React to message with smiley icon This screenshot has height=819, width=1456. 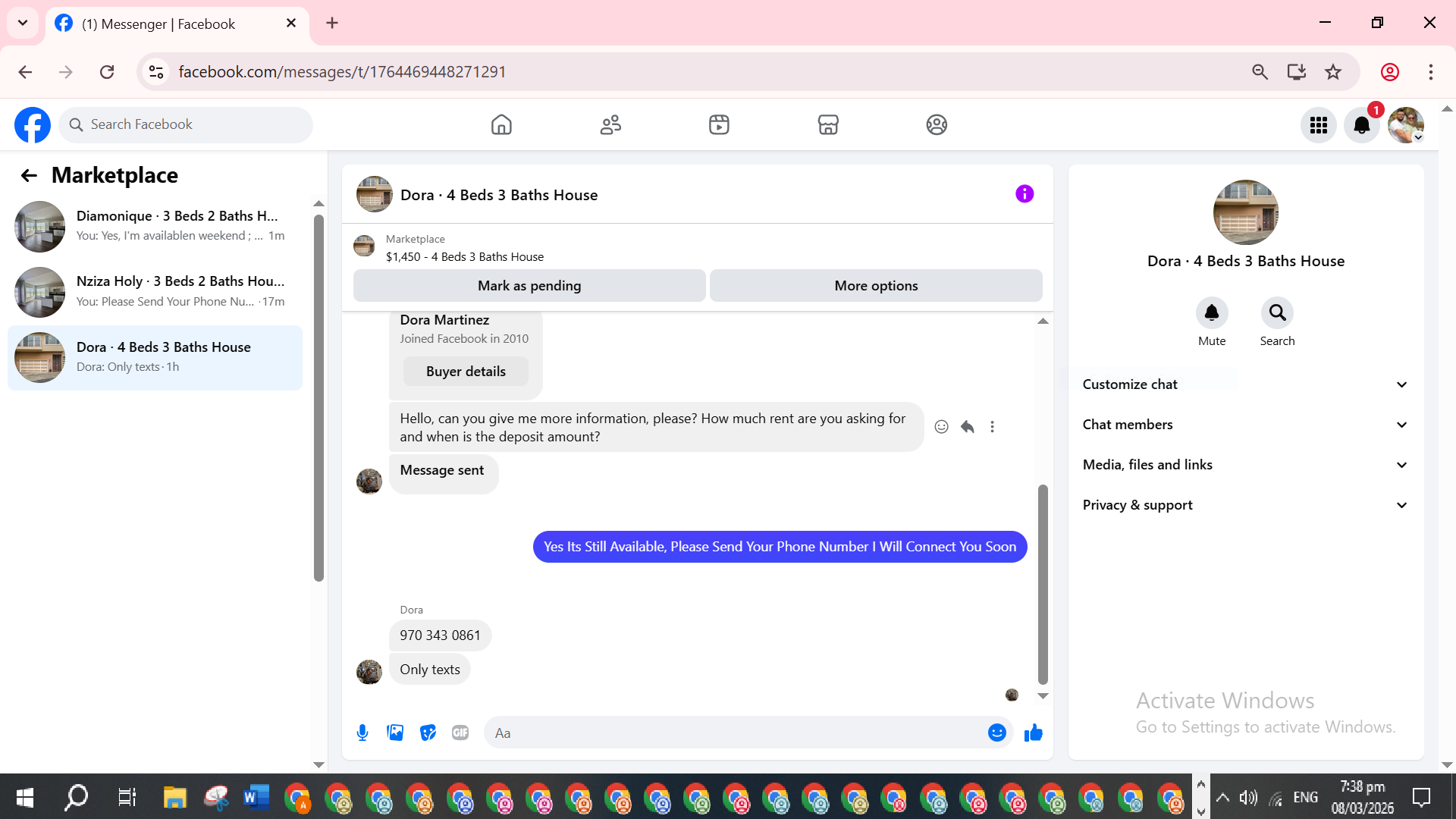click(941, 427)
